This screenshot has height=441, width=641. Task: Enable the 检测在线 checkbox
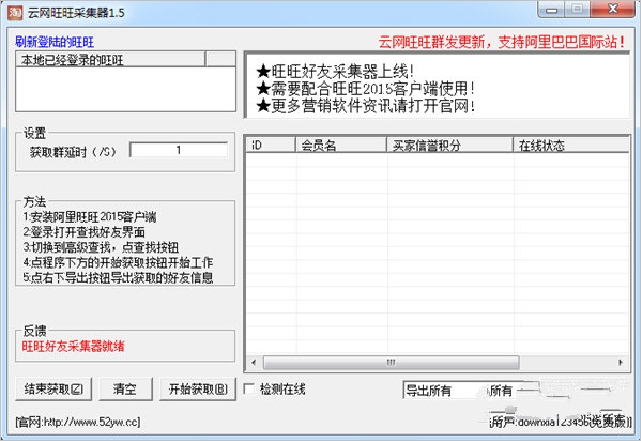click(249, 389)
